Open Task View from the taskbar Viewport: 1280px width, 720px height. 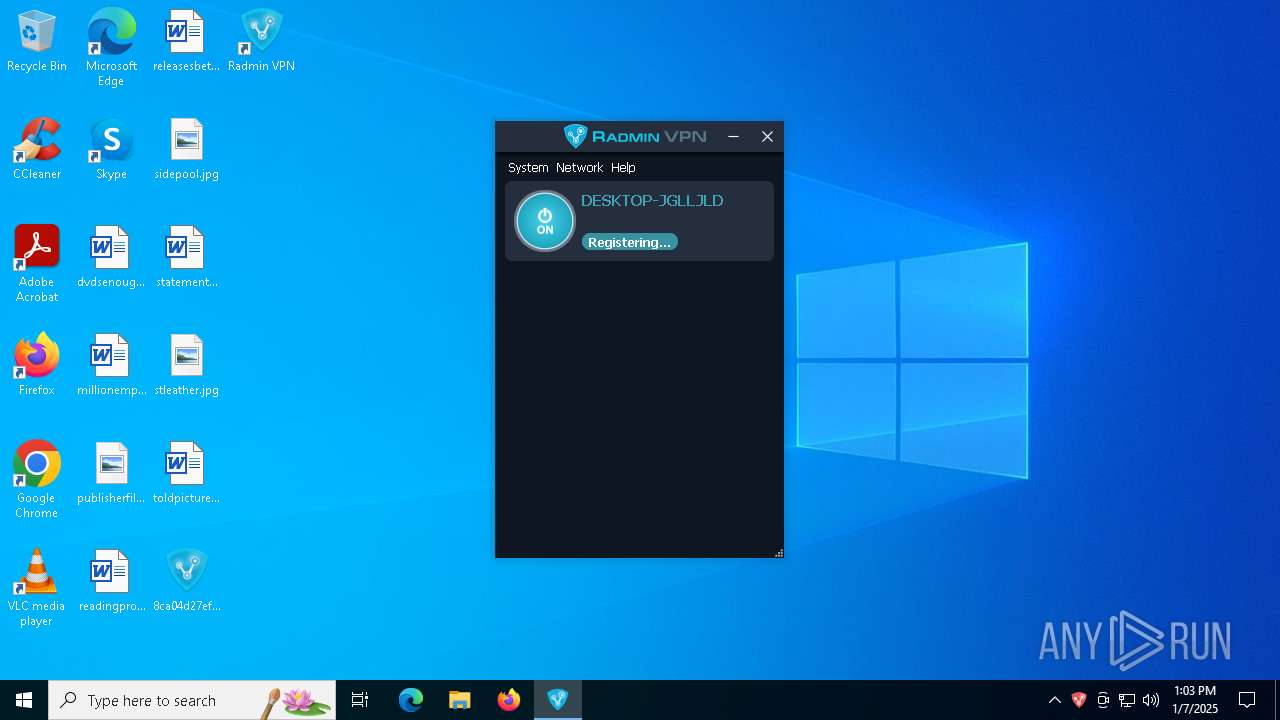360,700
